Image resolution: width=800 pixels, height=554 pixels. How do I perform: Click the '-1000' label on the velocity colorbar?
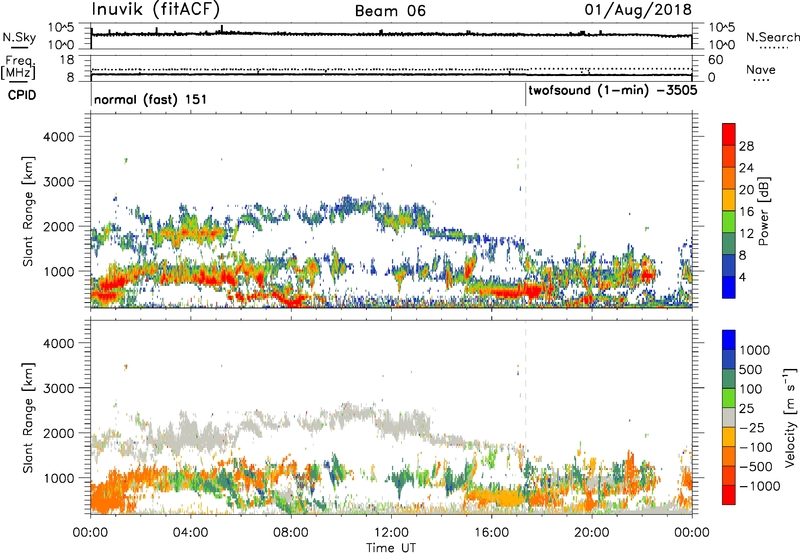tap(760, 486)
